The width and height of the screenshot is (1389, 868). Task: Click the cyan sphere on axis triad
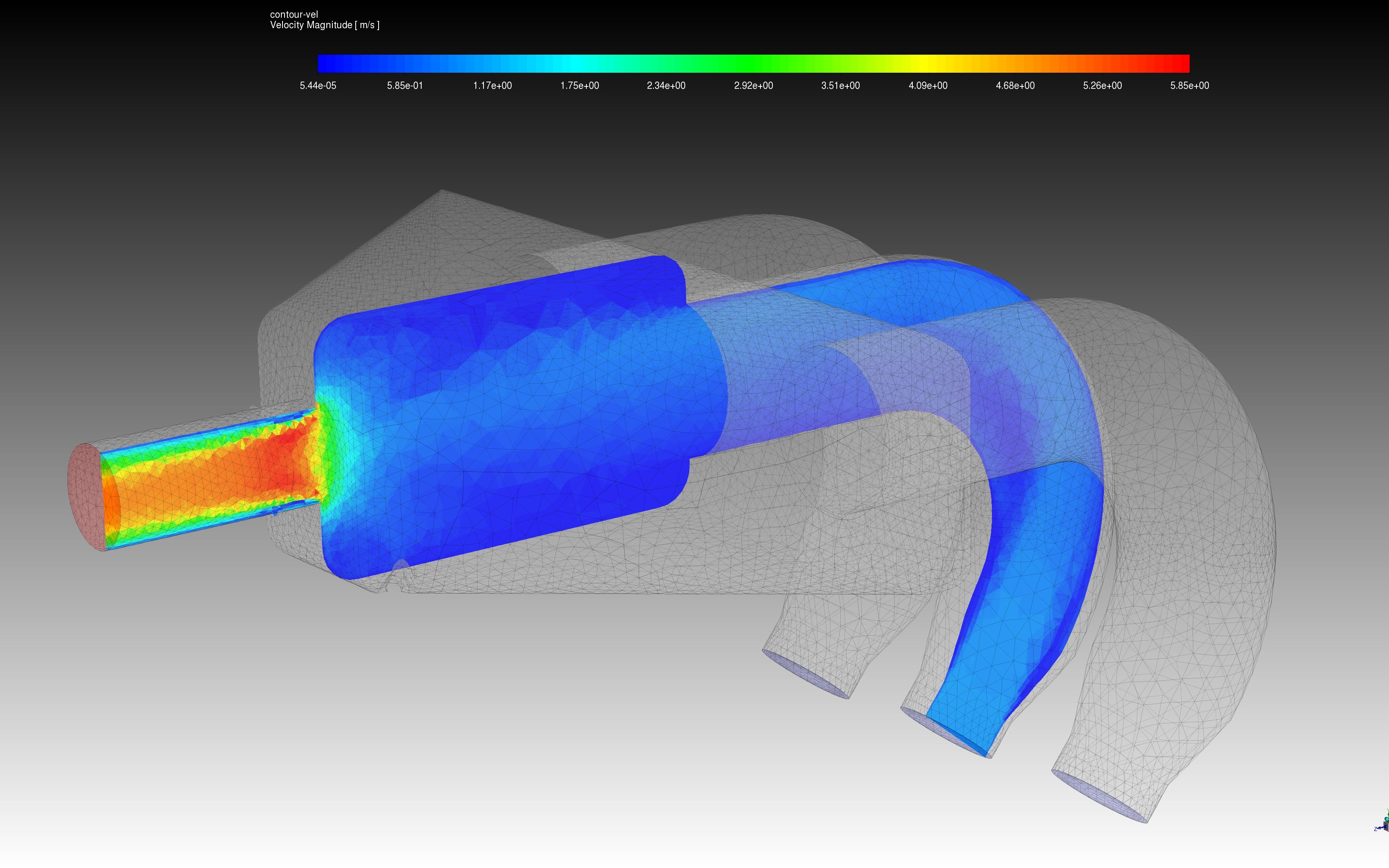(x=1387, y=819)
